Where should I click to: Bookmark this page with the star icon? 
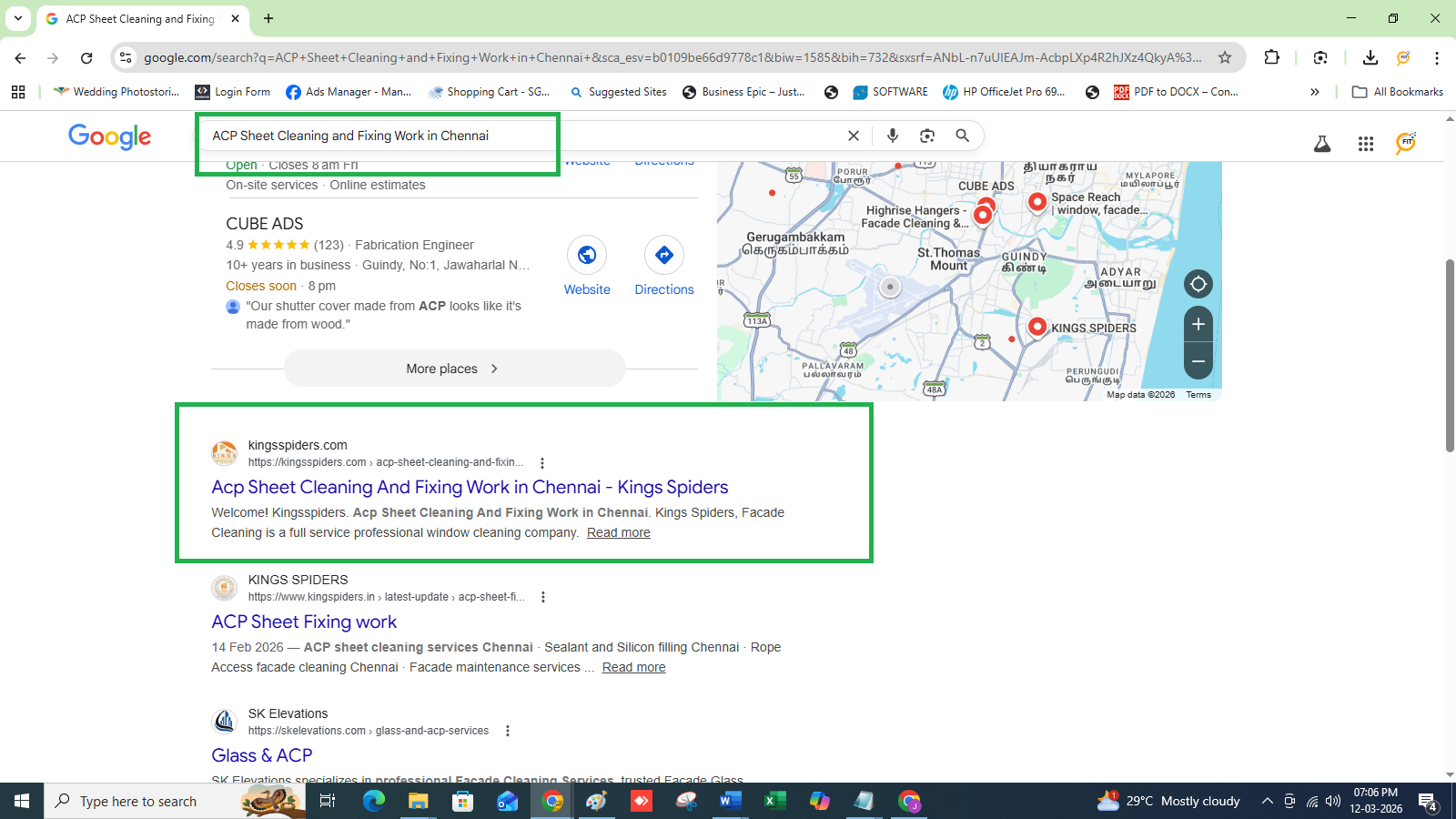(1225, 58)
